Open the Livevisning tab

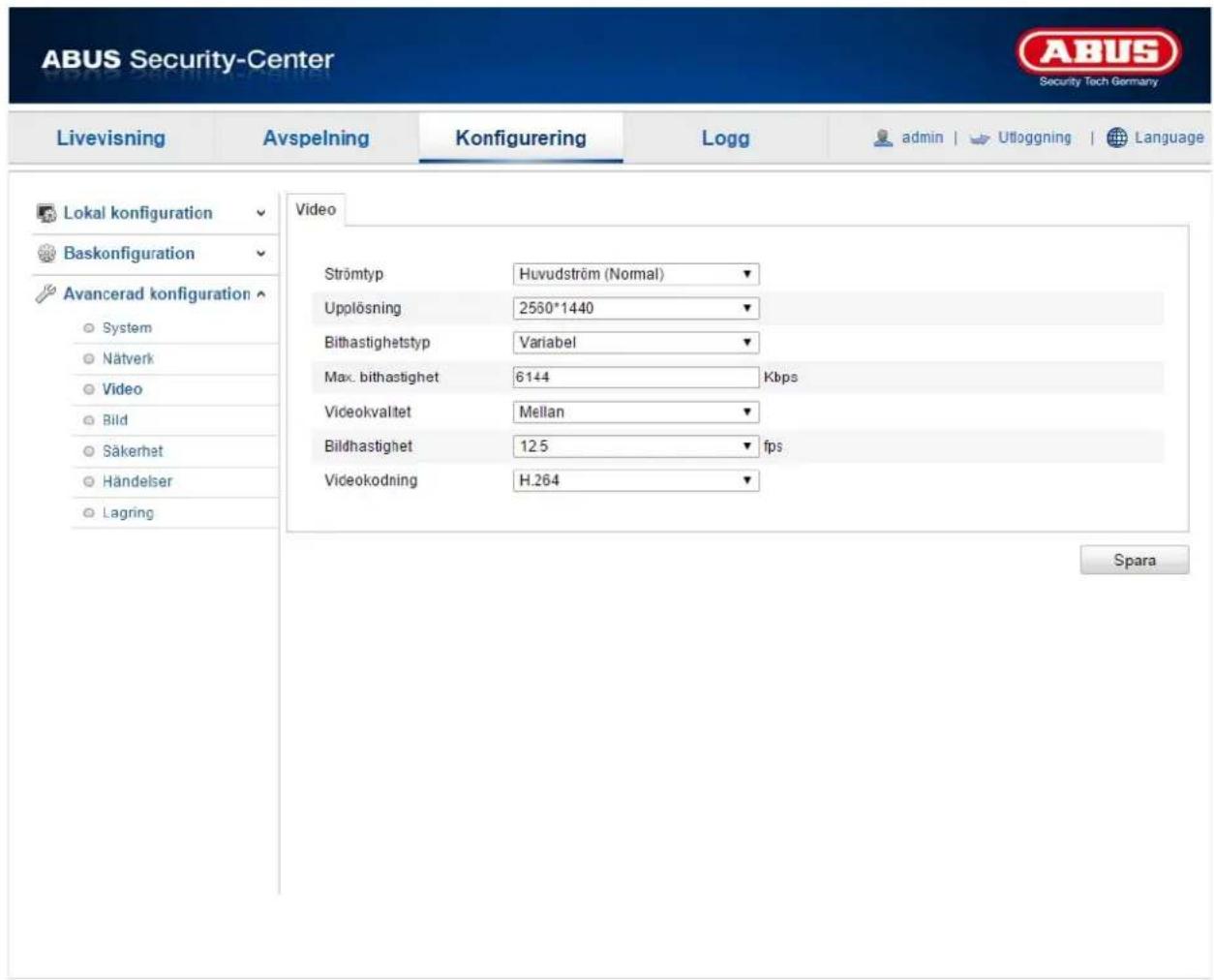pos(110,138)
